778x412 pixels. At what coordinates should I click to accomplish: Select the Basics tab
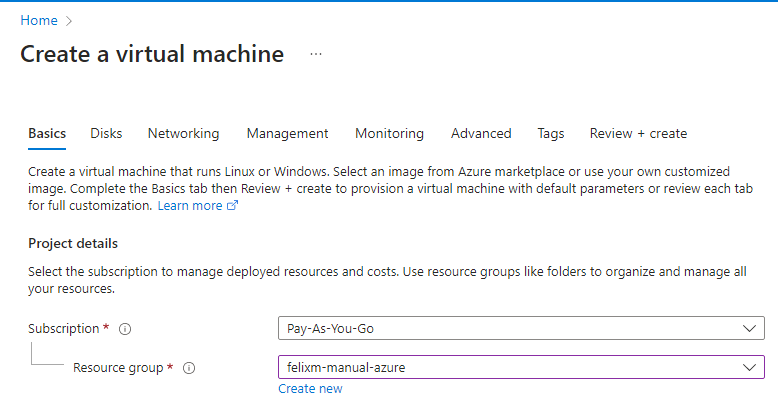[x=47, y=134]
